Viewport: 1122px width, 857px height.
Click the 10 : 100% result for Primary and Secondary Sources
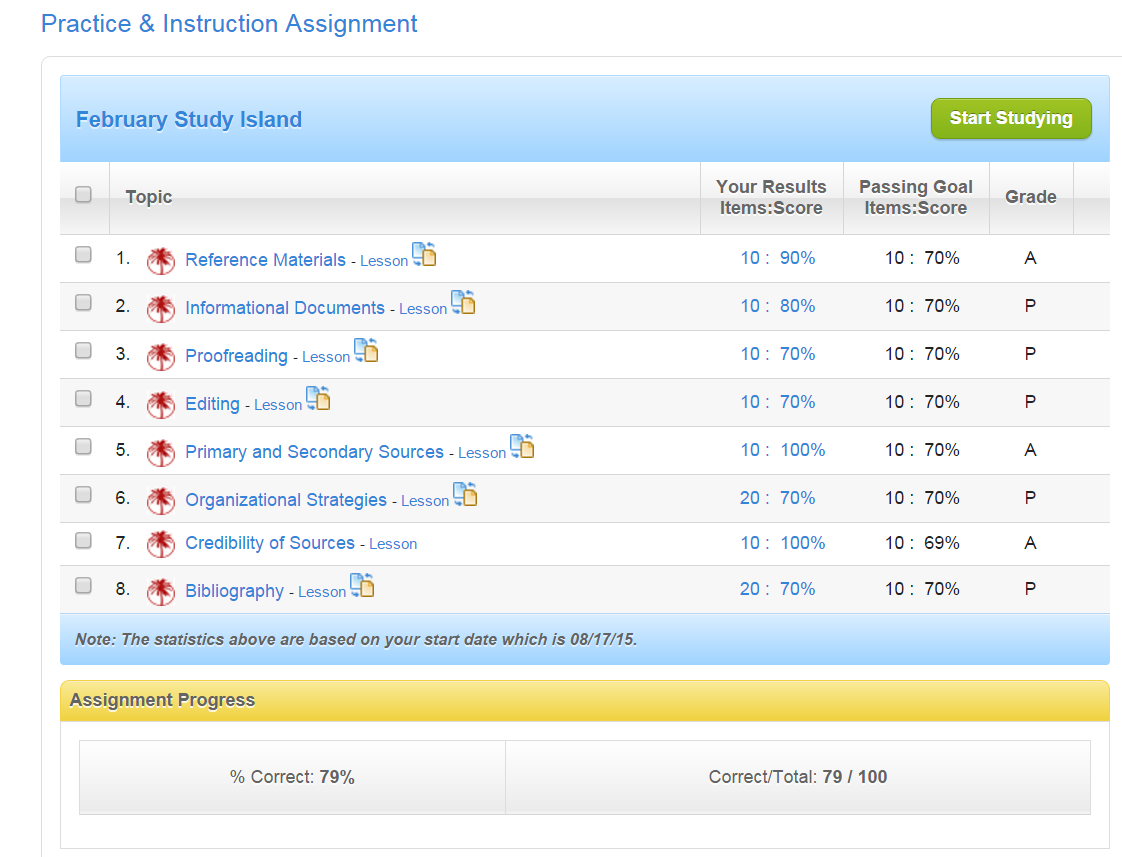783,450
